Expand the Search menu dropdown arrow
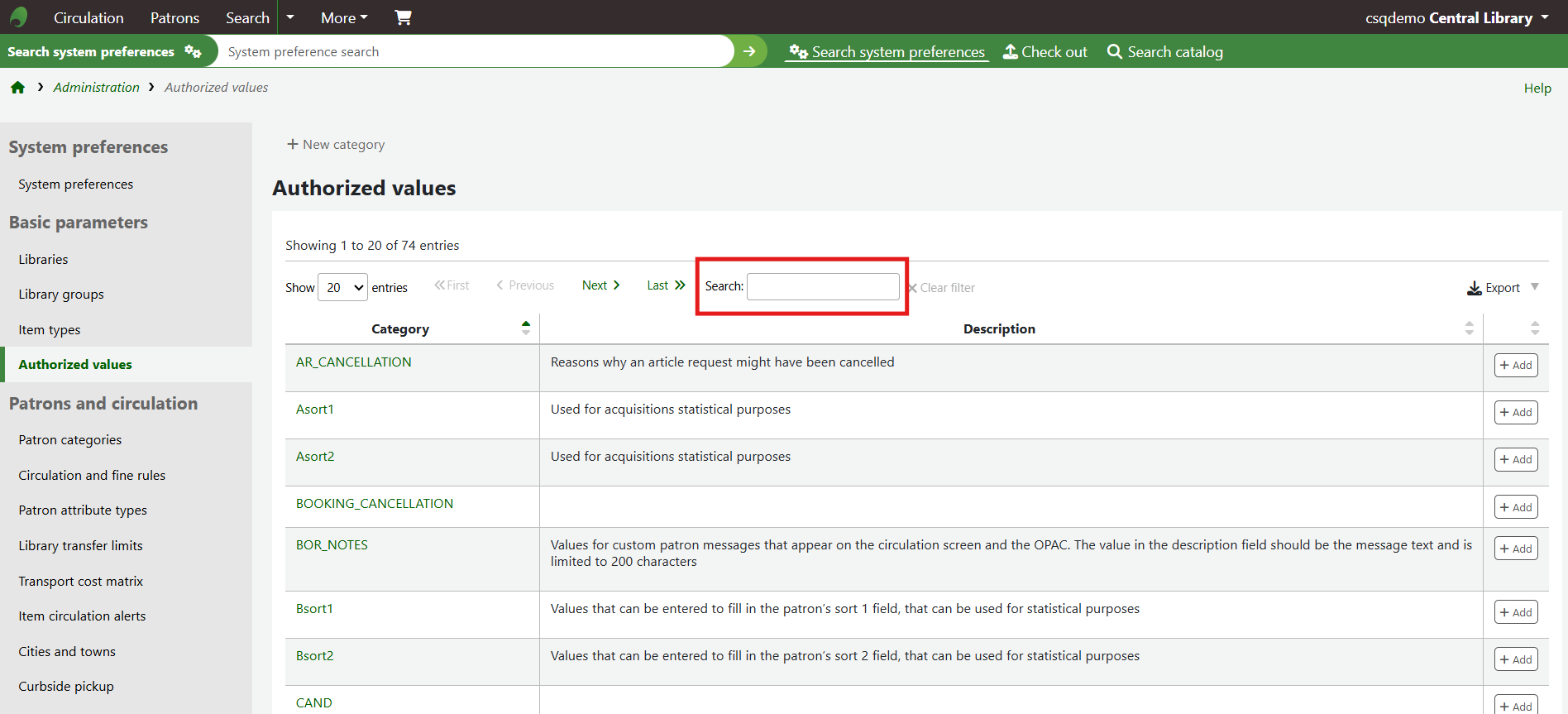1568x714 pixels. point(290,17)
